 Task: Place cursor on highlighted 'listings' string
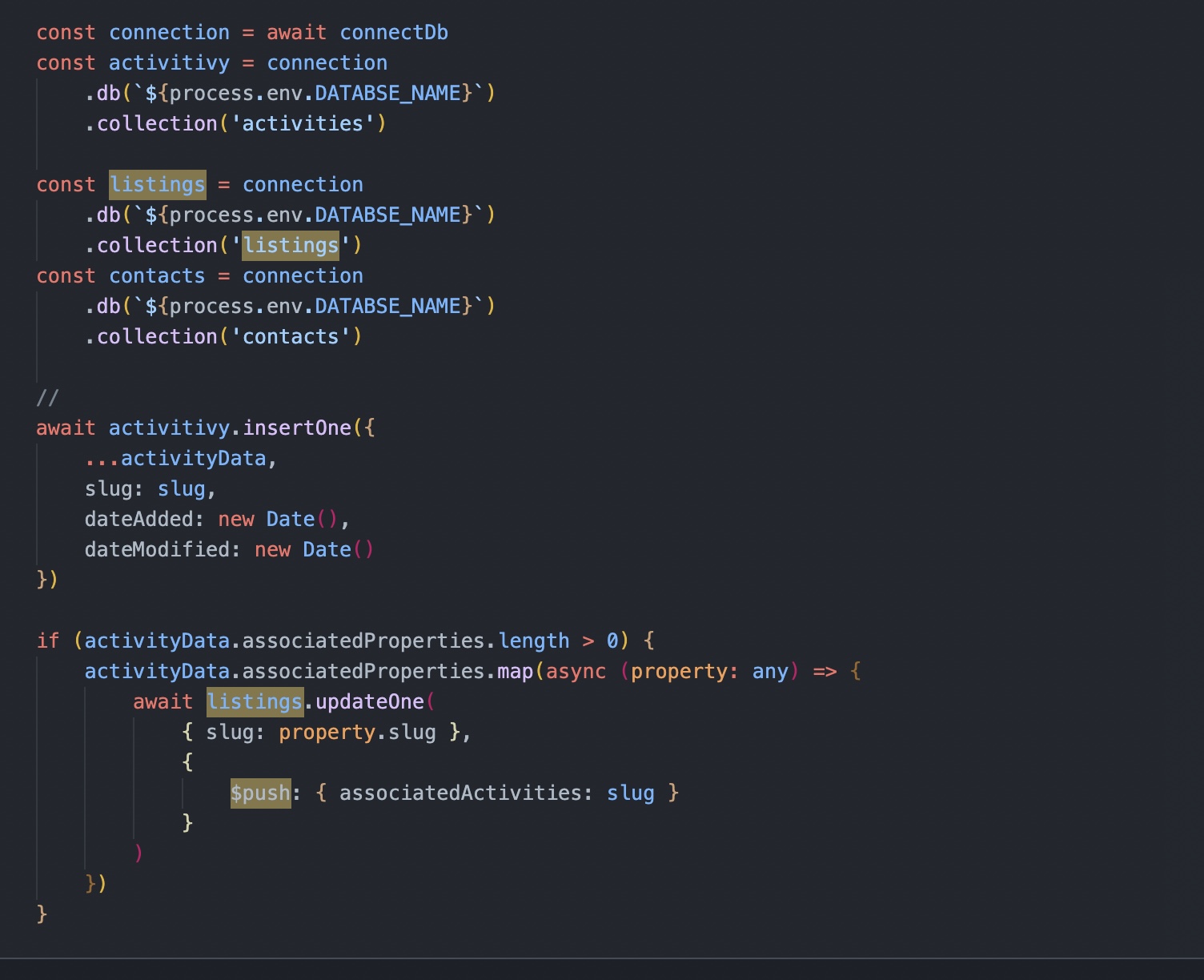click(291, 246)
